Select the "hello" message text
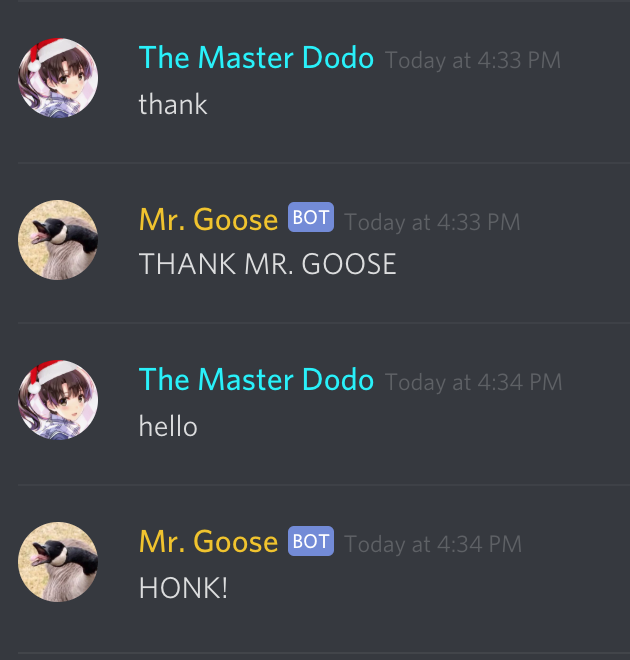 pyautogui.click(x=168, y=426)
